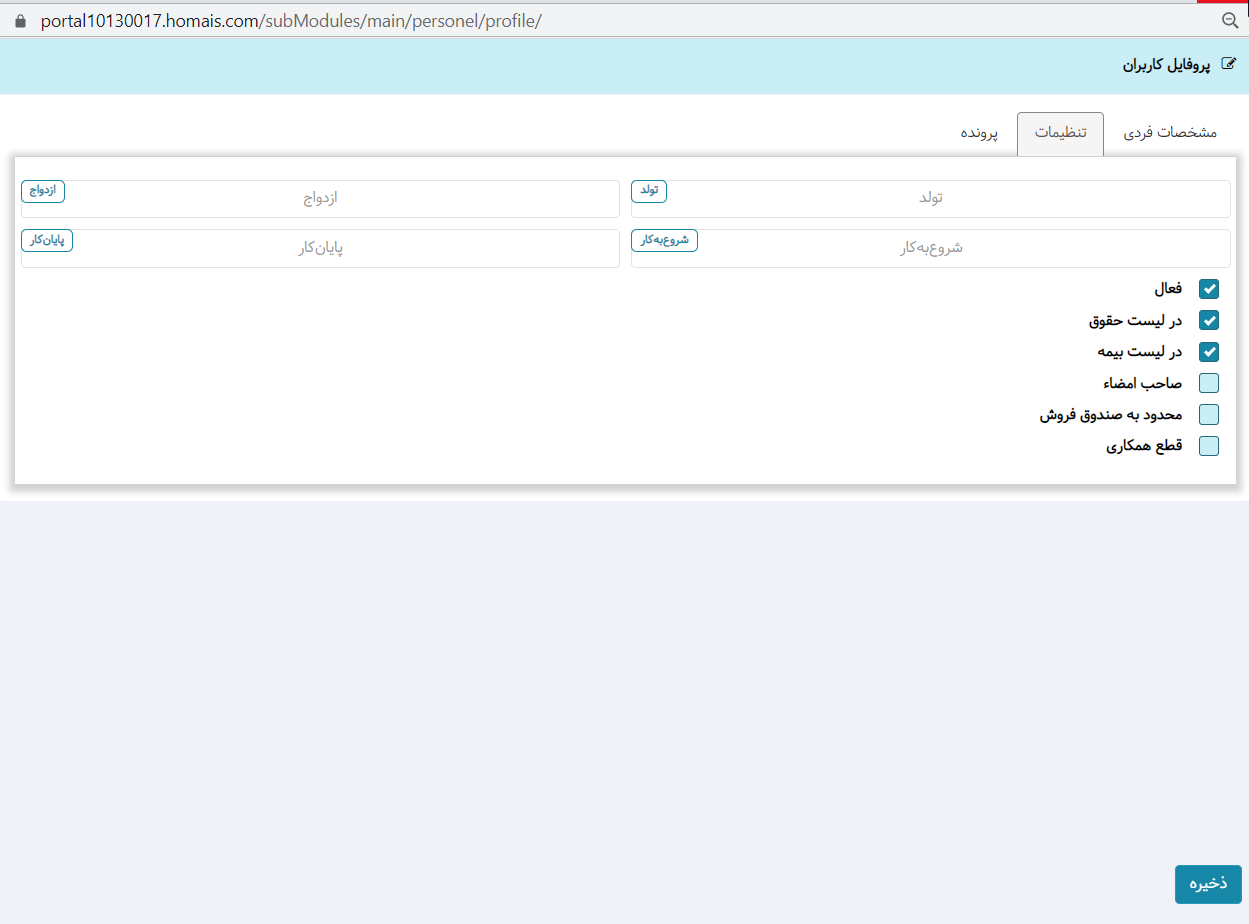Enable the محدود به صندوق فروش checkbox

[1209, 414]
